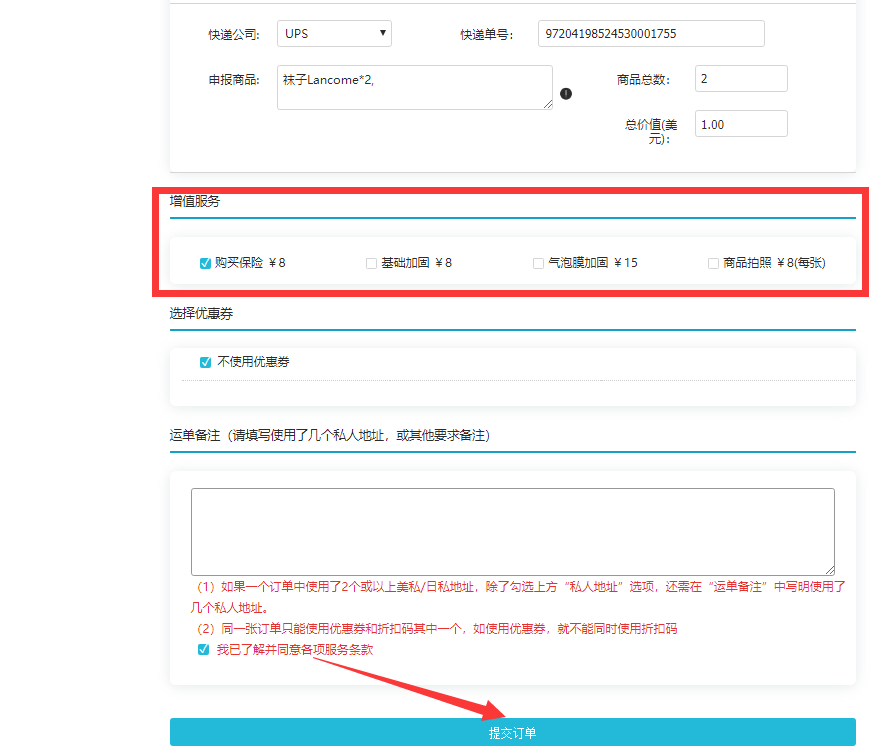Toggle the 不使用优惠券 checkbox
This screenshot has width=873, height=754.
point(205,362)
